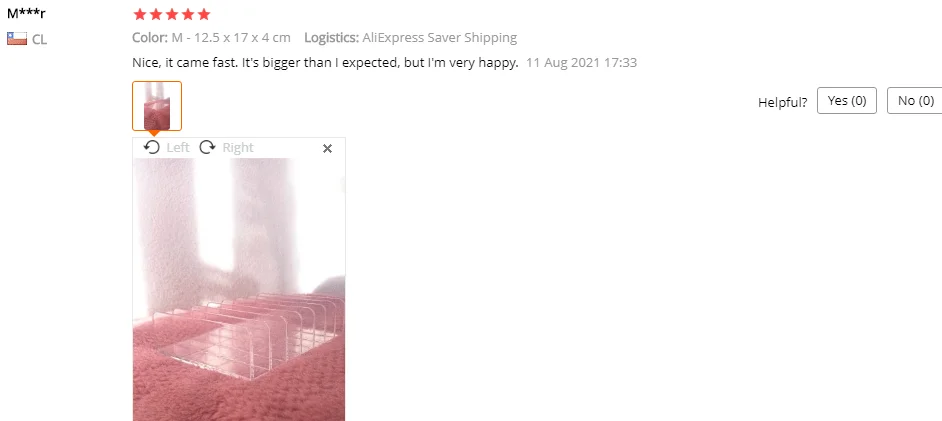Click the rotate right arrow icon
This screenshot has height=421, width=942.
(x=207, y=147)
